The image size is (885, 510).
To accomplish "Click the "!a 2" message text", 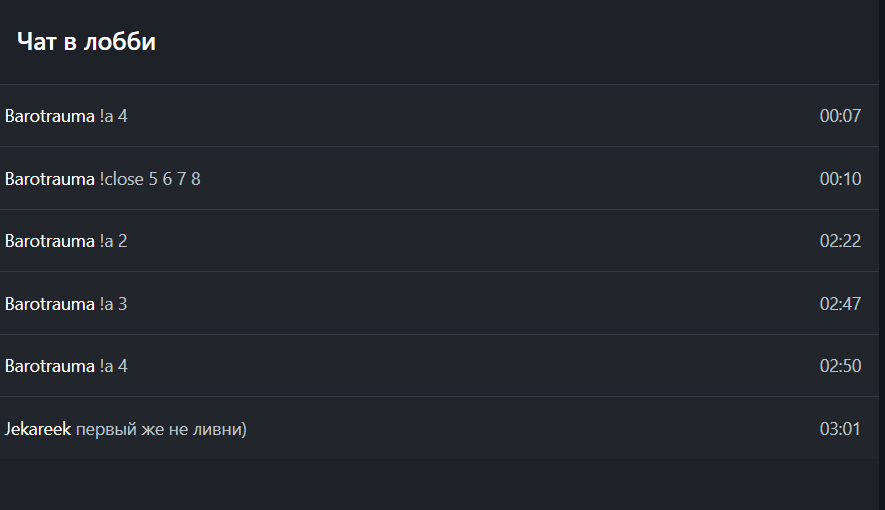I will click(114, 241).
